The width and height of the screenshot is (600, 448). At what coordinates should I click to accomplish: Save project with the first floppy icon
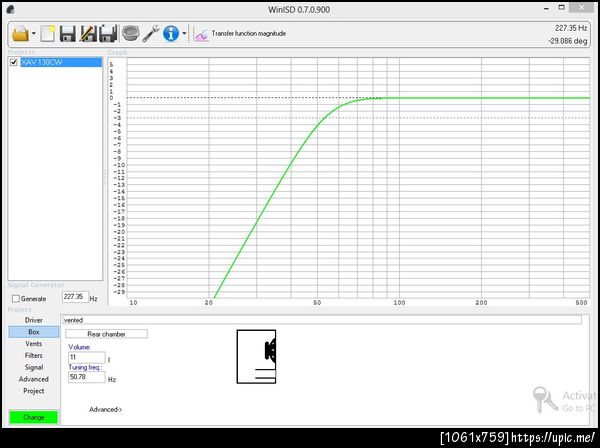(68, 34)
